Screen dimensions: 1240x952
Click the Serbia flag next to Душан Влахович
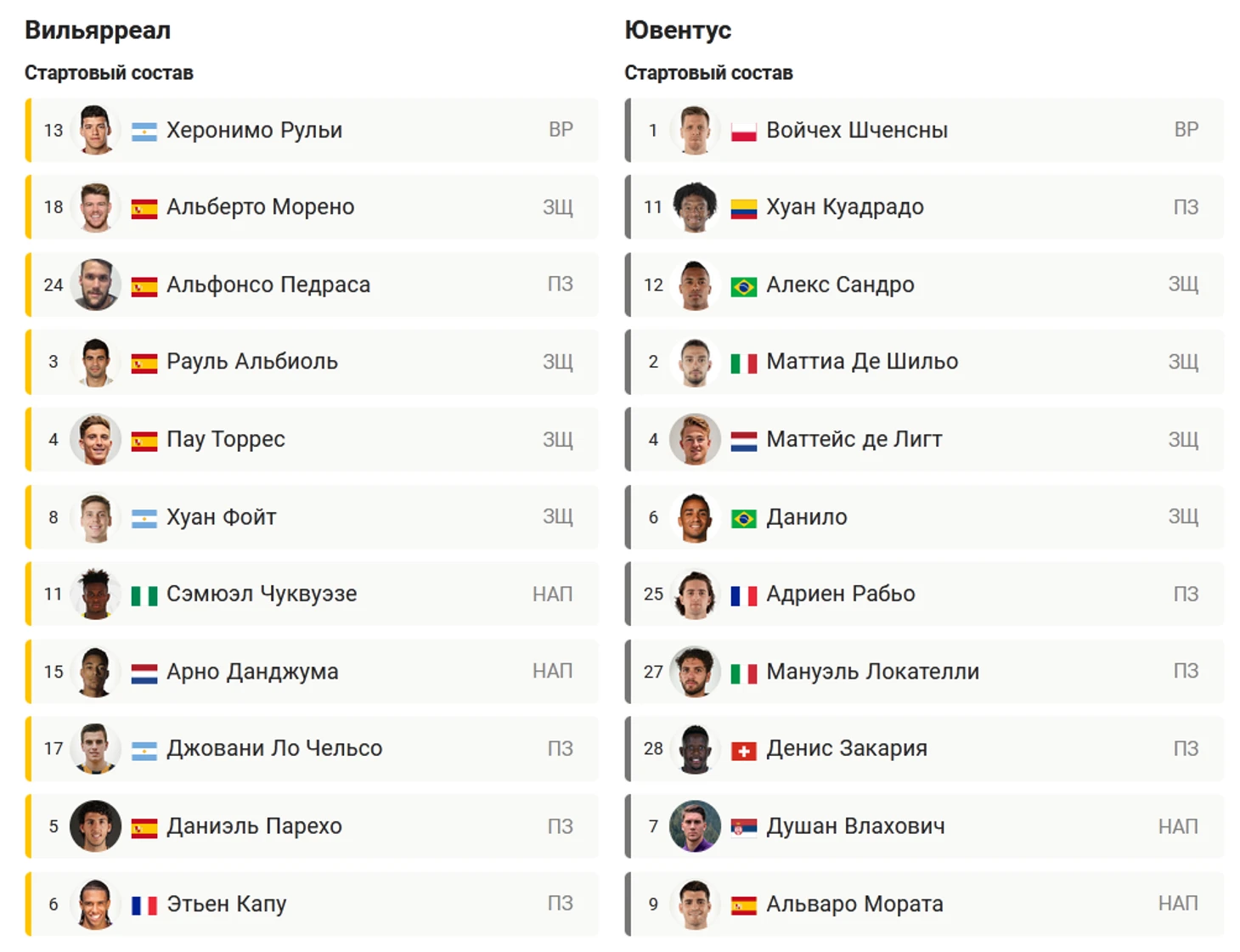tap(744, 827)
